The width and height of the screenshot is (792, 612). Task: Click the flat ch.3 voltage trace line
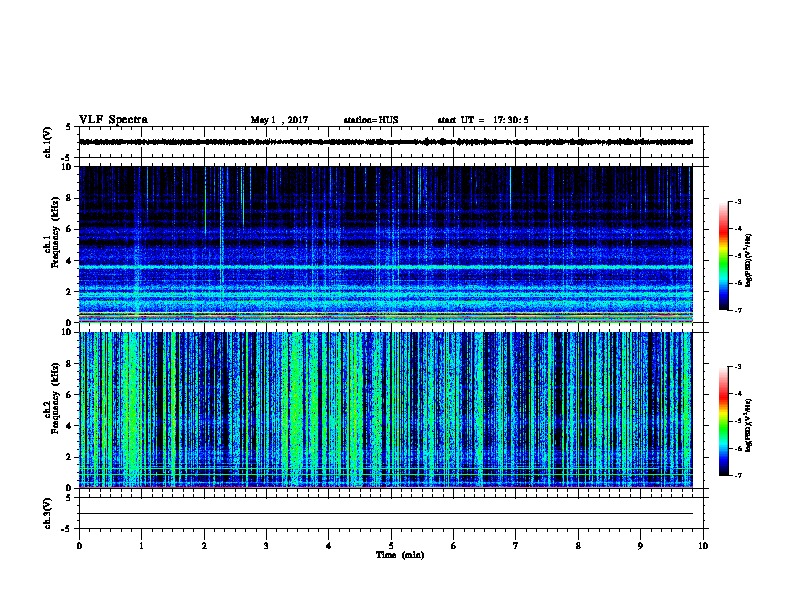click(x=386, y=514)
